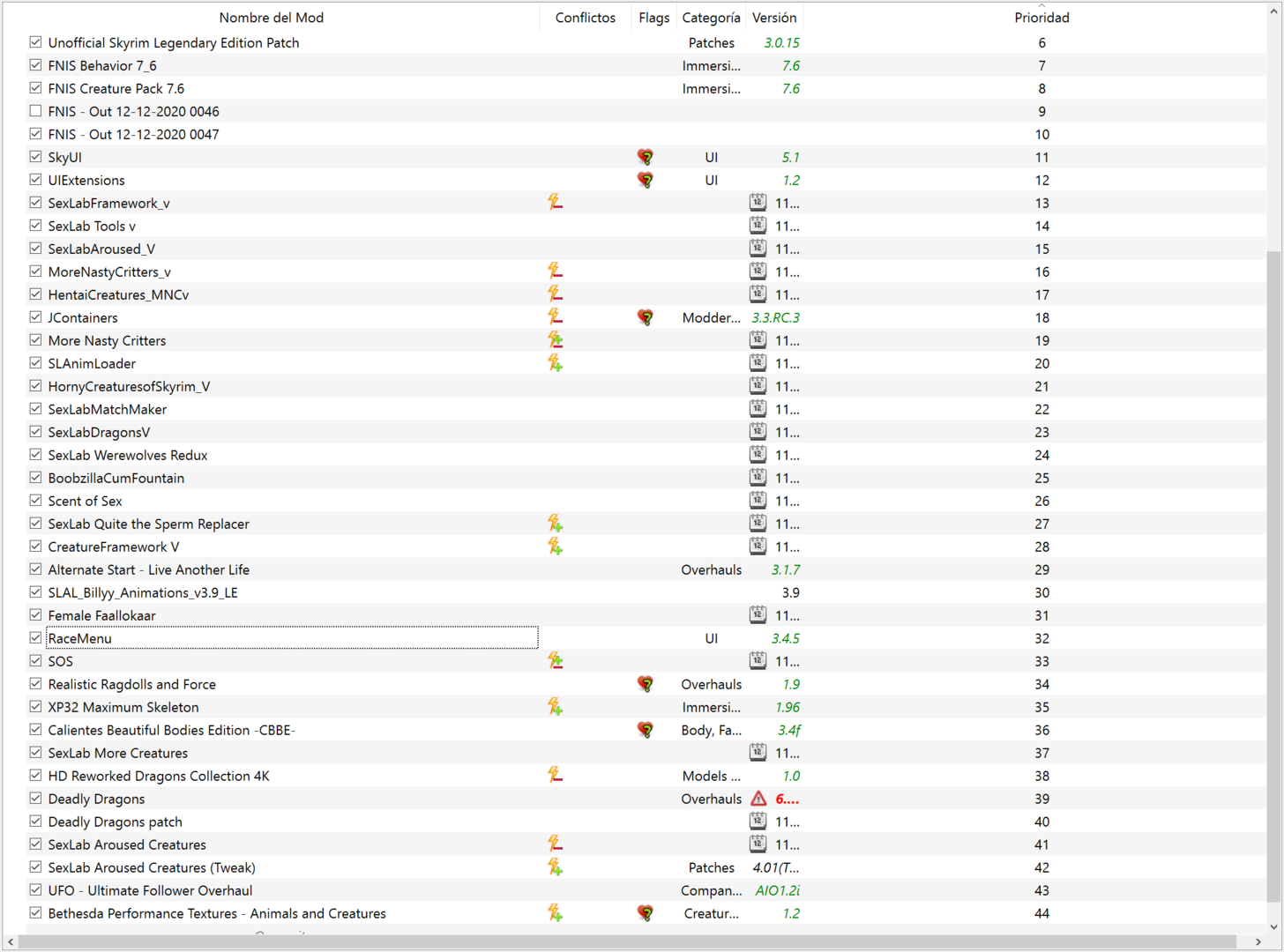Click SexLab Tools v calendar version icon
This screenshot has height=952, width=1284.
(x=758, y=226)
